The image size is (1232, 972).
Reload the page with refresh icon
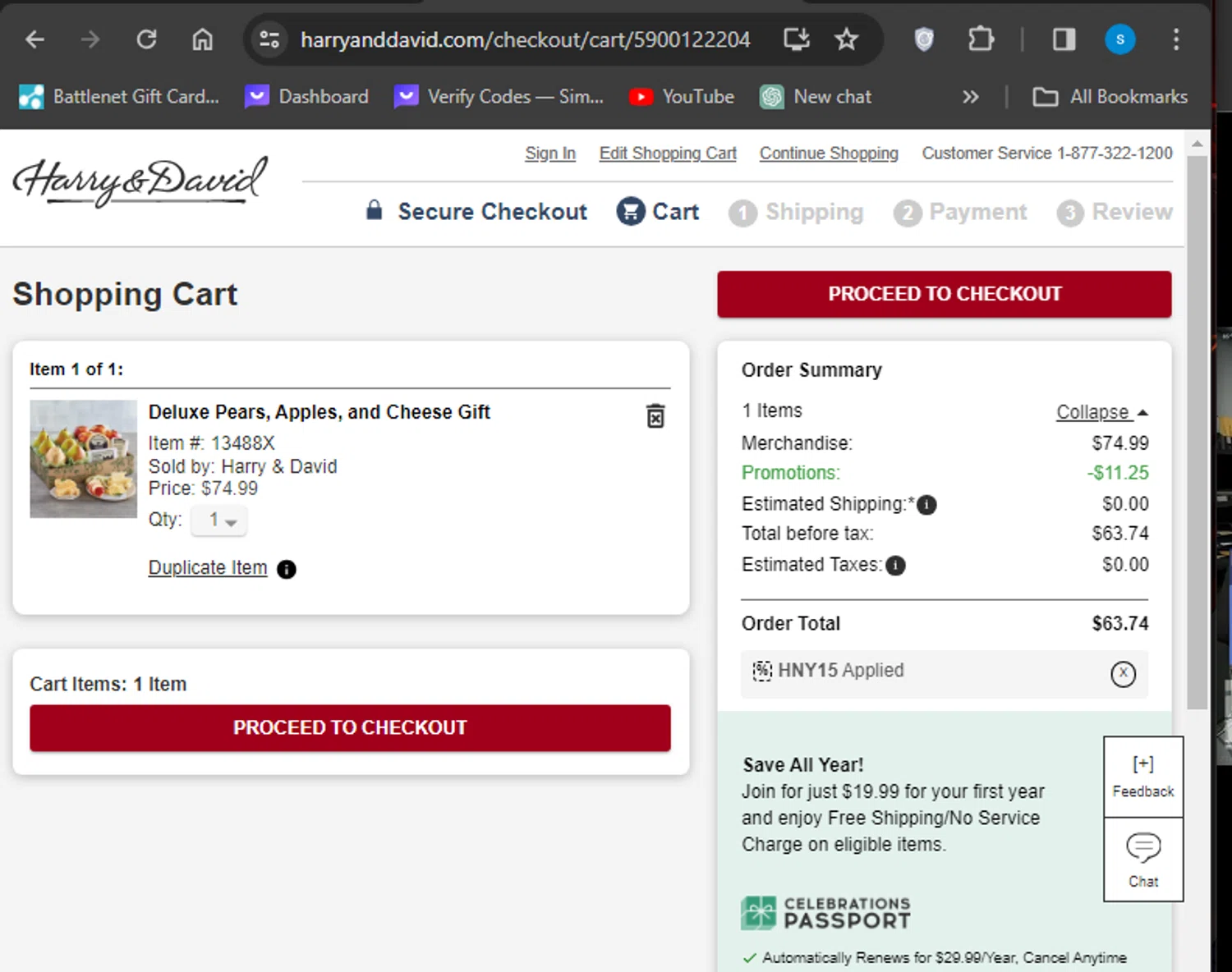[x=146, y=39]
